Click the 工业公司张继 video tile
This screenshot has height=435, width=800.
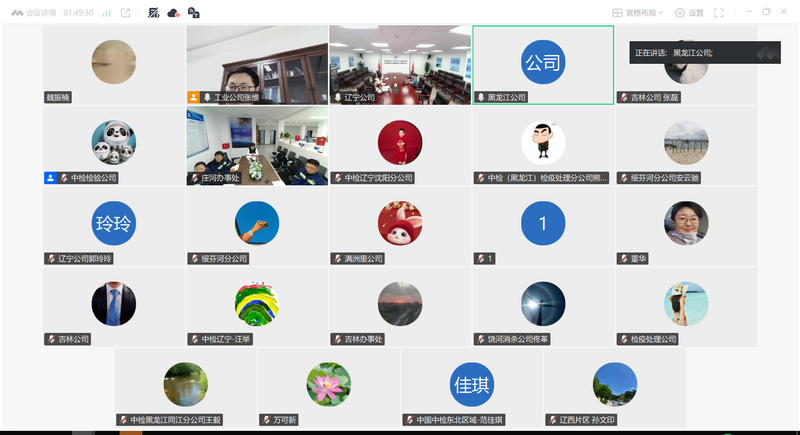257,65
